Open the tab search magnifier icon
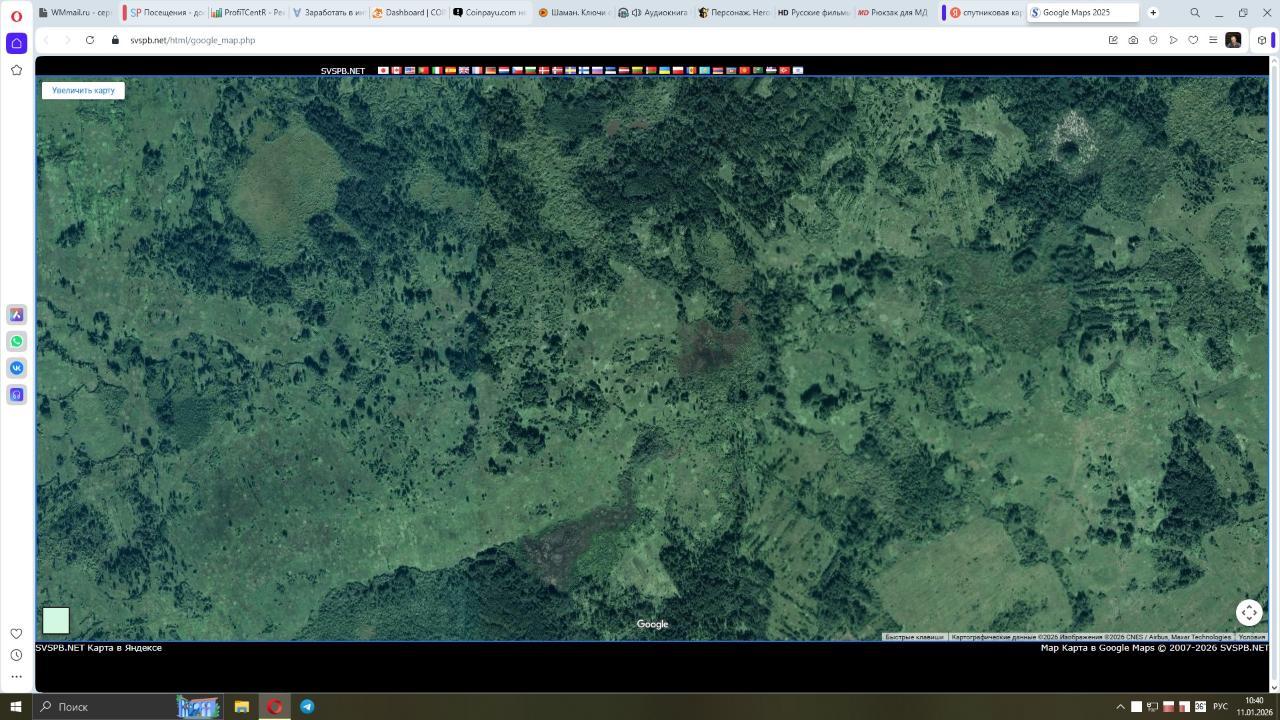Viewport: 1280px width, 720px height. pos(1194,13)
